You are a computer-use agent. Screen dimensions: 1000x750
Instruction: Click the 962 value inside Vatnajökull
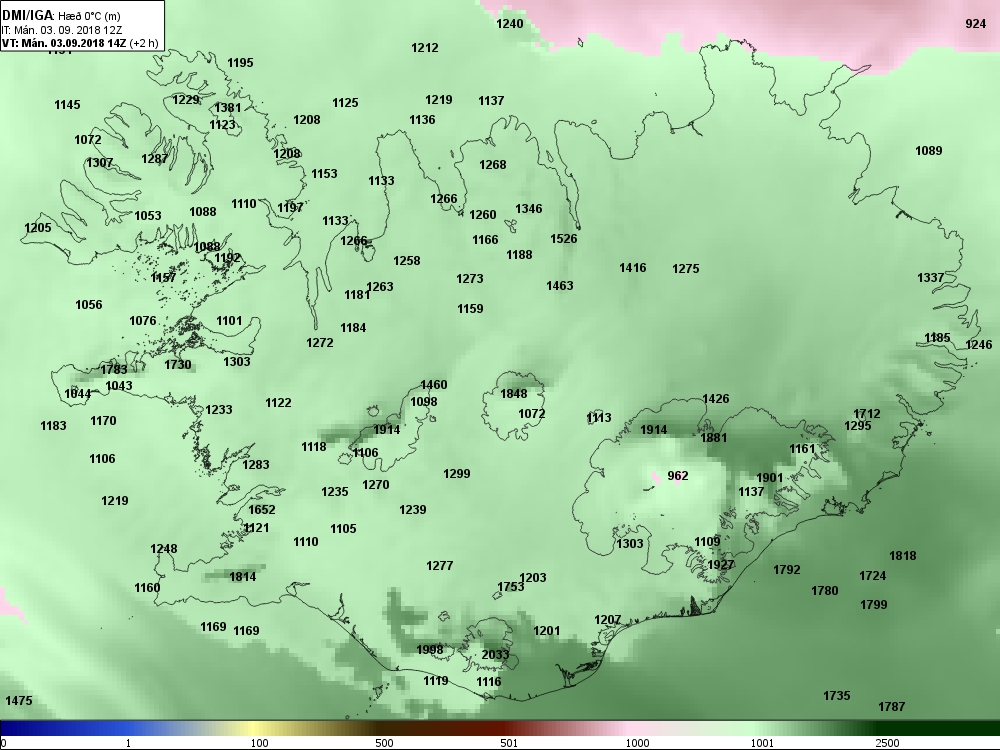click(678, 476)
